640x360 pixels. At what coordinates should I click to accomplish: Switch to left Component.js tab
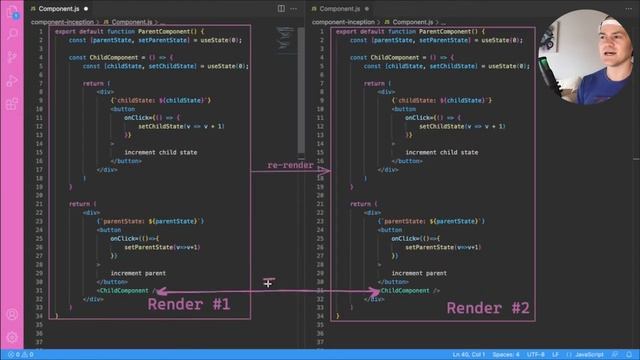click(x=58, y=9)
